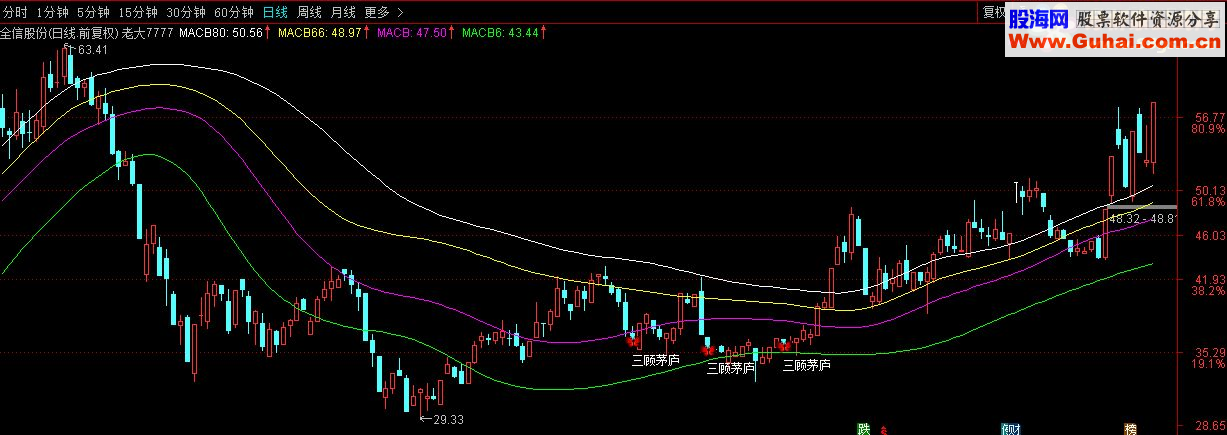1227x435 pixels.
Task: Switch to the 分时 intraday tab
Action: [16, 13]
